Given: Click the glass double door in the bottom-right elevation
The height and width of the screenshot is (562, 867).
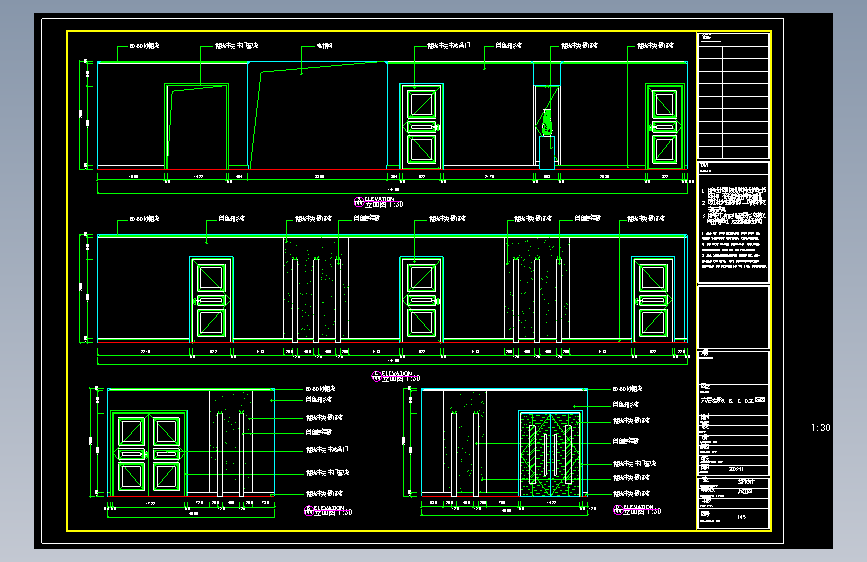Looking at the screenshot, I should click(550, 454).
